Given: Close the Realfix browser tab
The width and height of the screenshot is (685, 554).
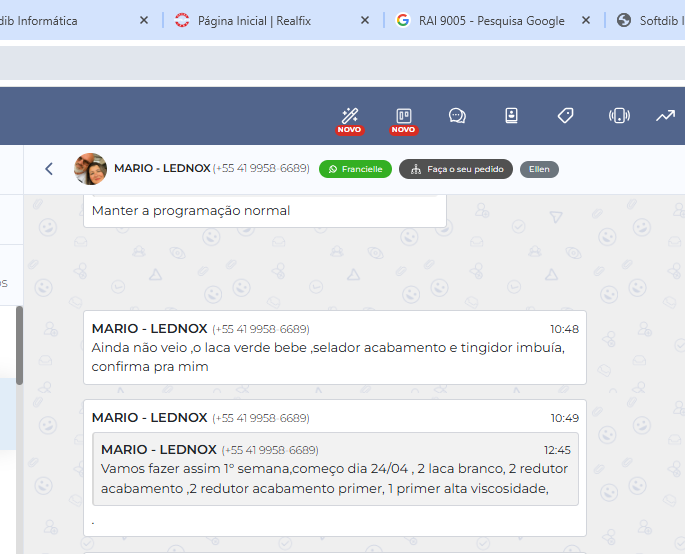Looking at the screenshot, I should [364, 20].
